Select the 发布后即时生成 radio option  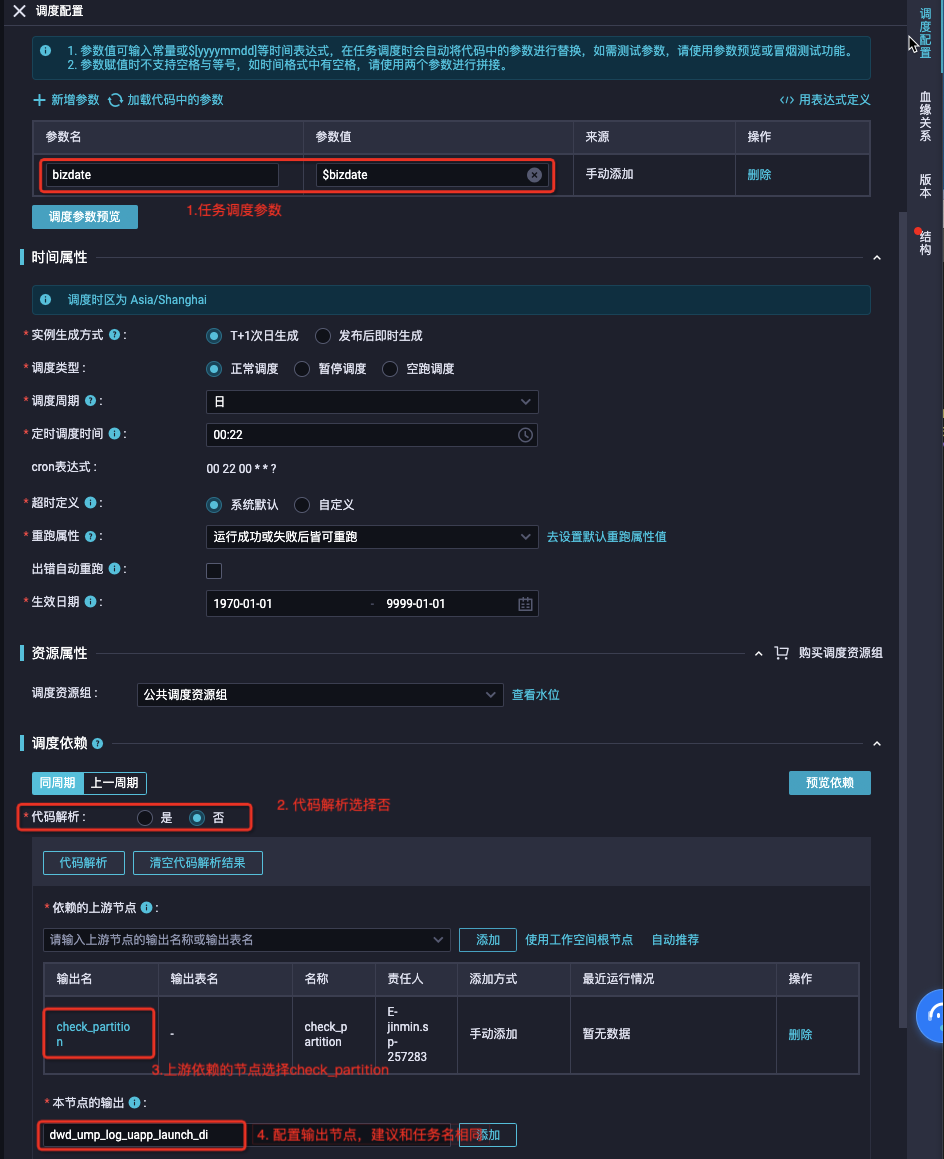(322, 336)
